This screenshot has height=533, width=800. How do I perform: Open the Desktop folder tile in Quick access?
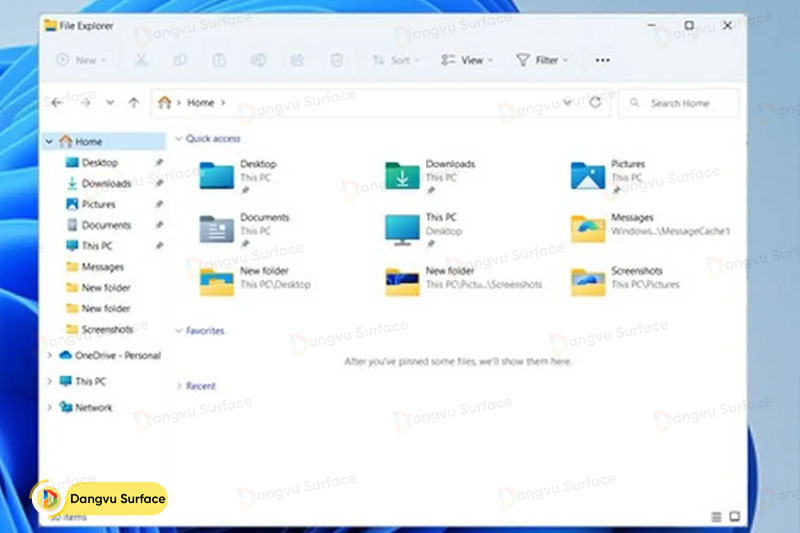point(239,176)
